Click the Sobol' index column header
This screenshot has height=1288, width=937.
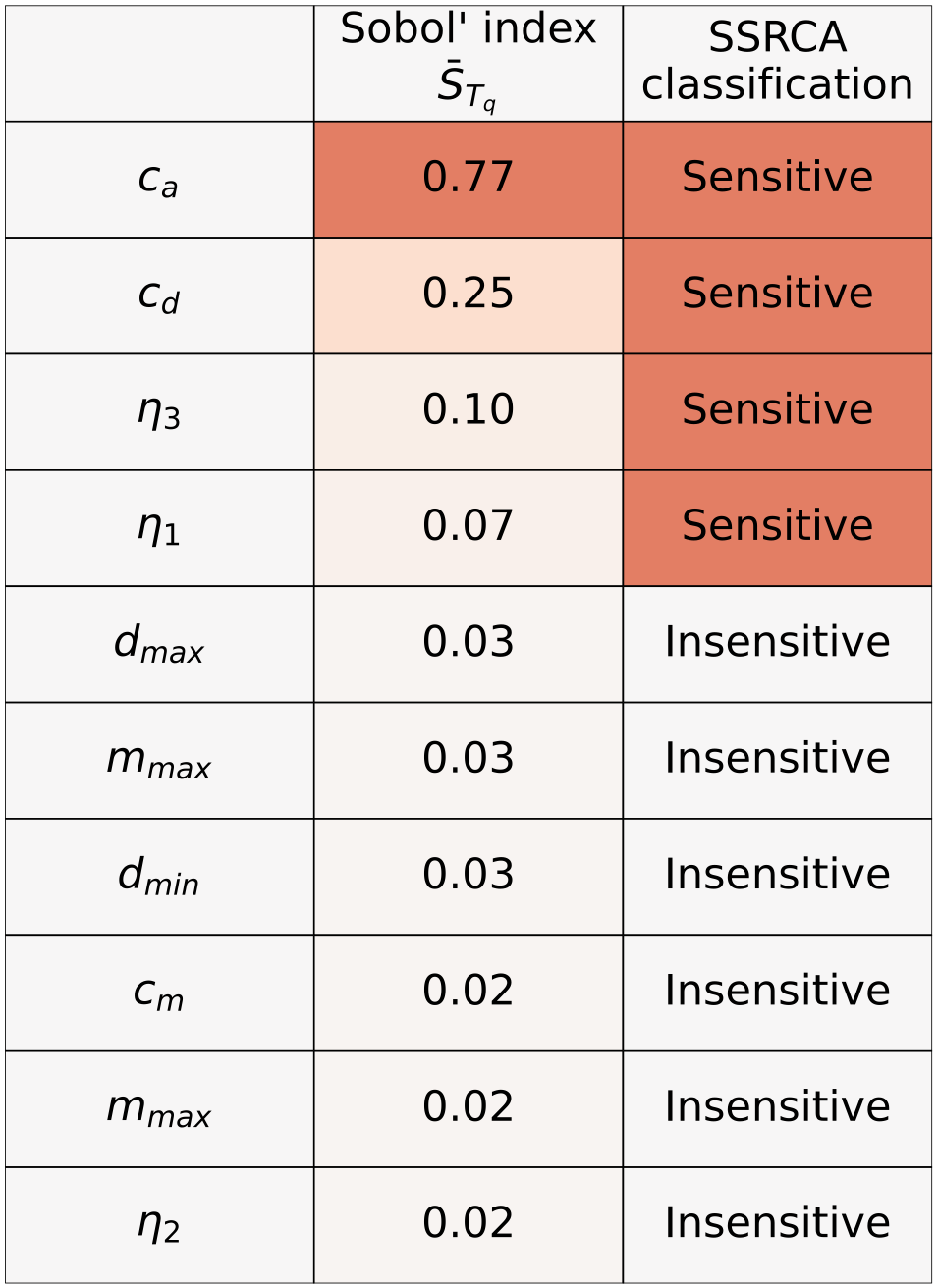[x=468, y=63]
